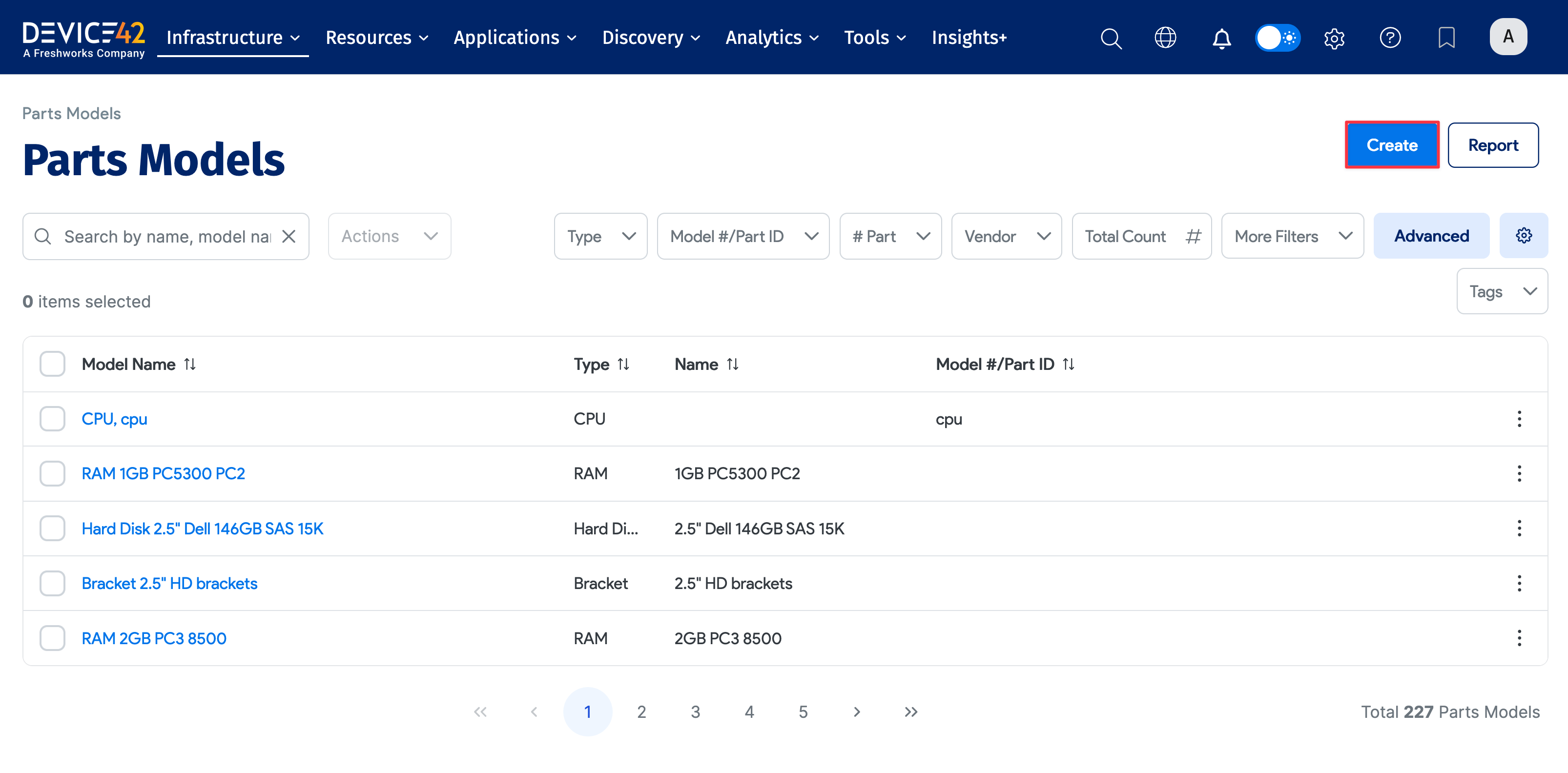Open the Discovery menu

[x=651, y=38]
